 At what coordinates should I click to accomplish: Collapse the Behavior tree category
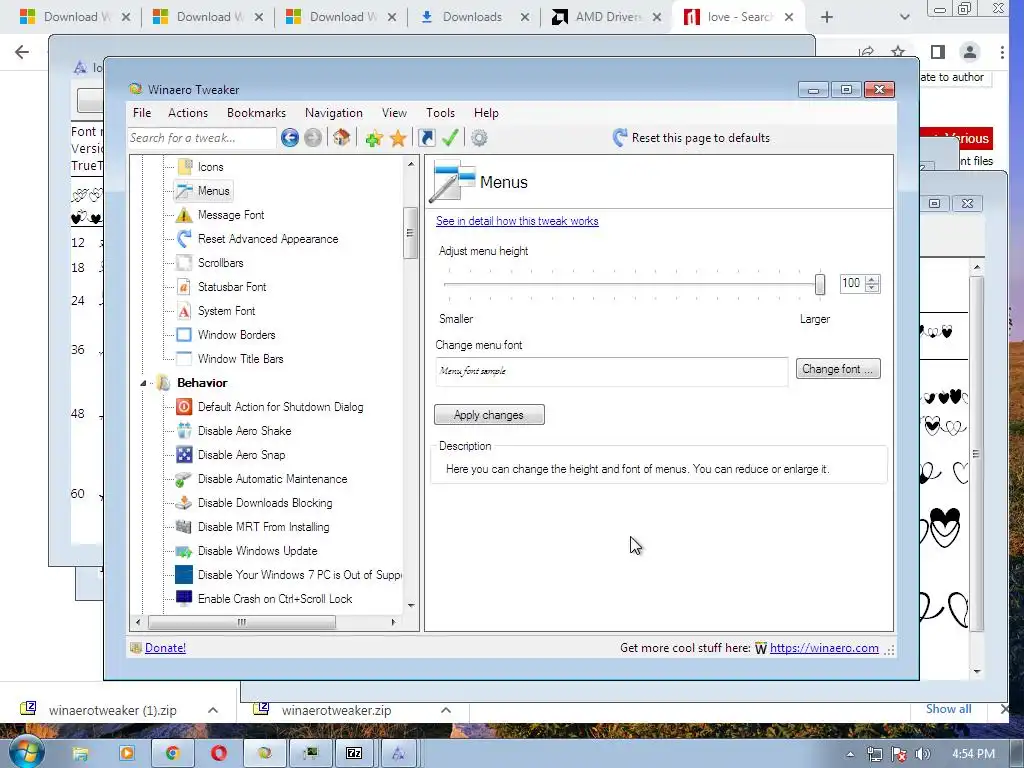[143, 383]
